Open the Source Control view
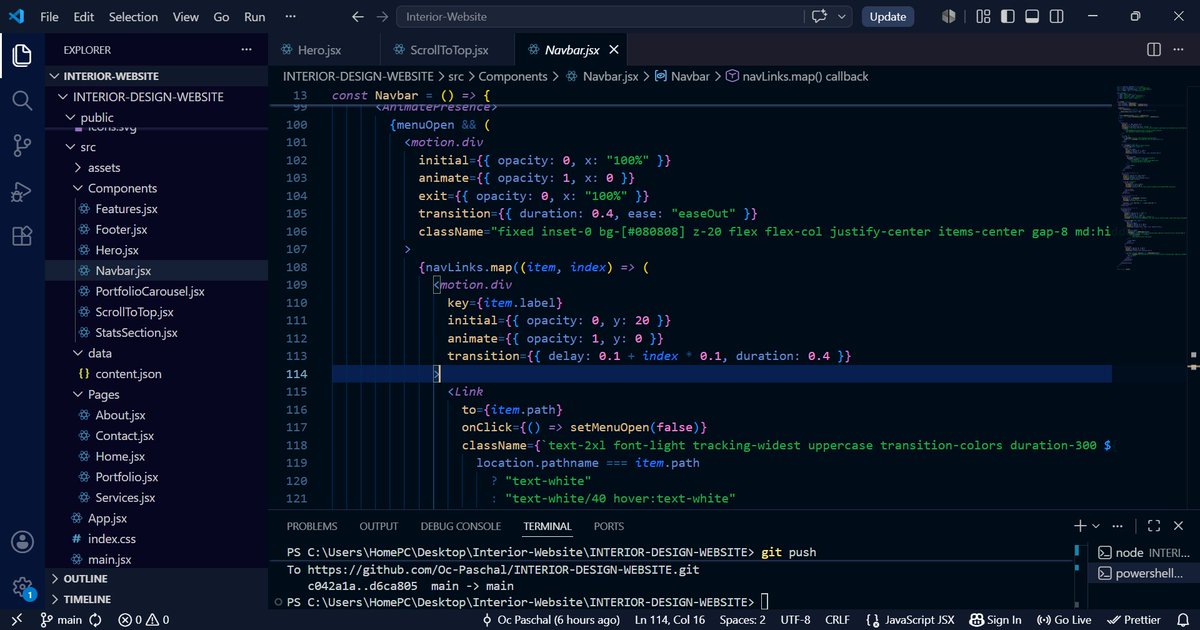The width and height of the screenshot is (1200, 630). pos(22,146)
